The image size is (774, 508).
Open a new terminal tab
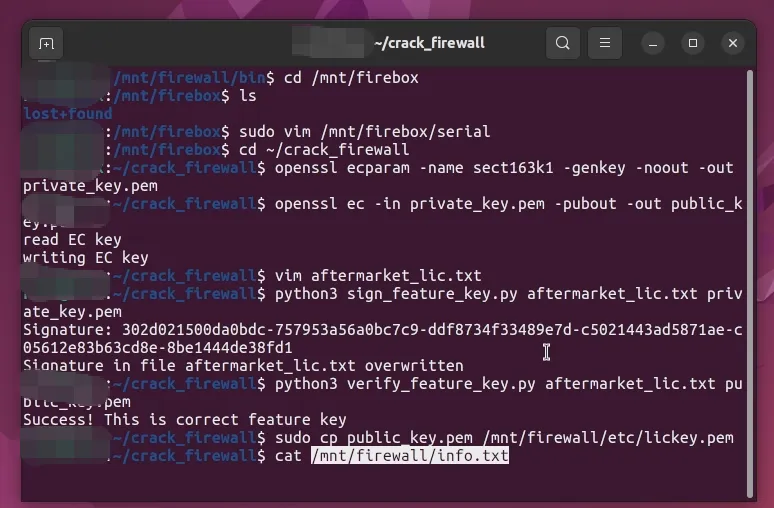tap(45, 43)
